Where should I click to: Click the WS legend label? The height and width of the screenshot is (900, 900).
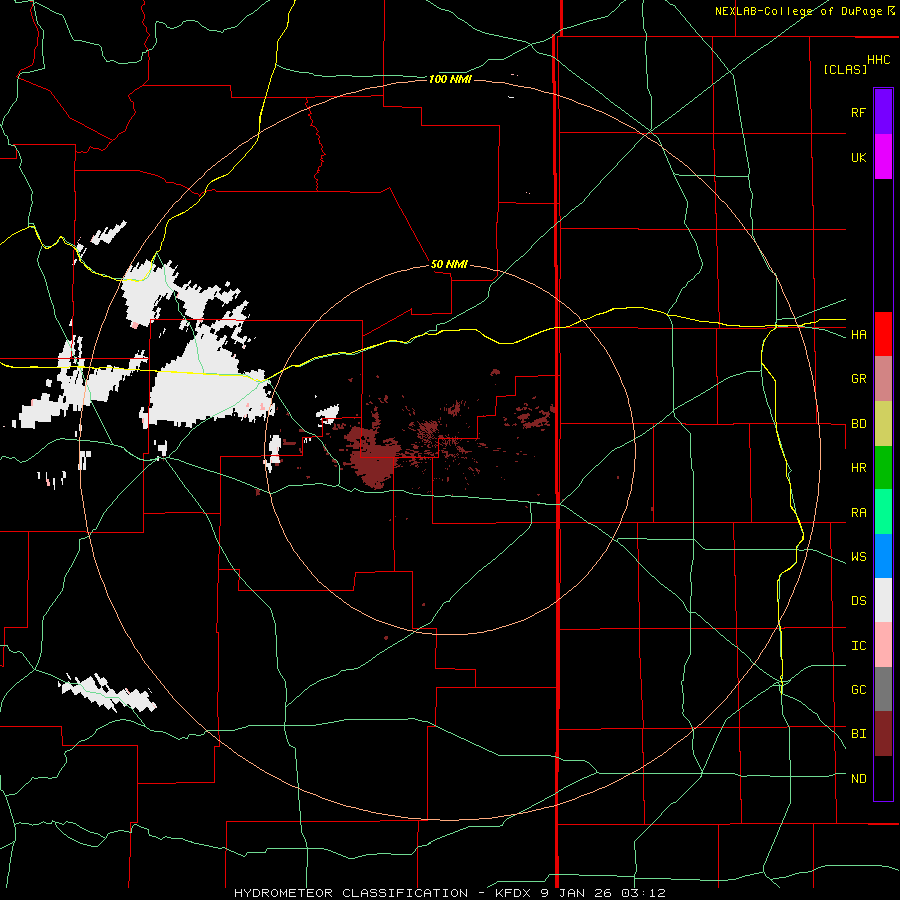[858, 557]
